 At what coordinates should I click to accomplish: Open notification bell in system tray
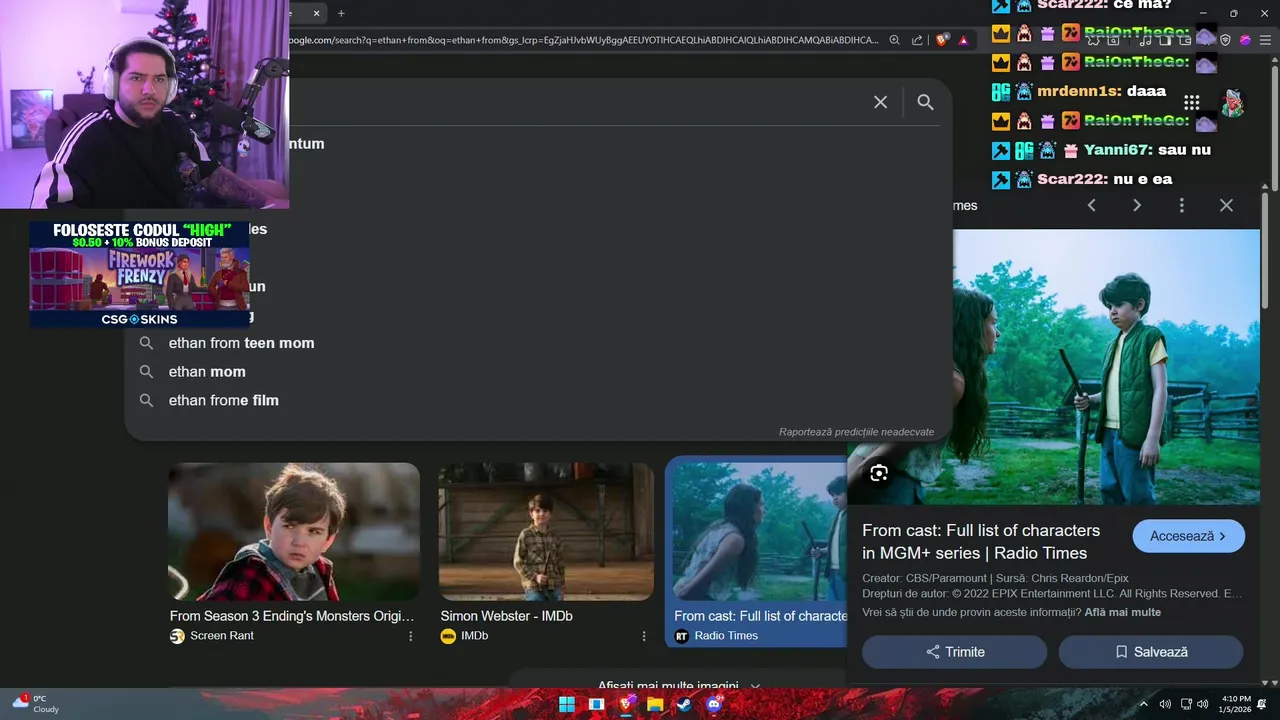tap(1262, 704)
